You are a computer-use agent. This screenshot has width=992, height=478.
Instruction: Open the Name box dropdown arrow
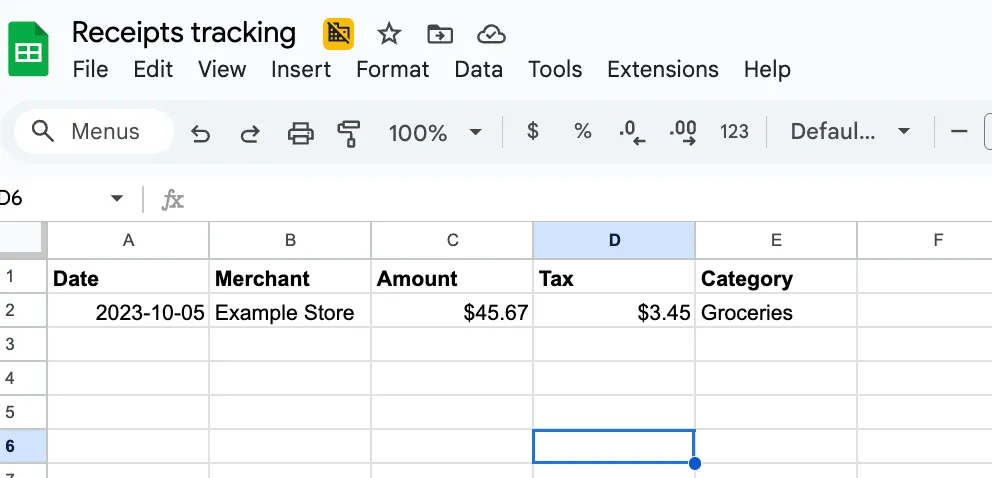tap(116, 199)
